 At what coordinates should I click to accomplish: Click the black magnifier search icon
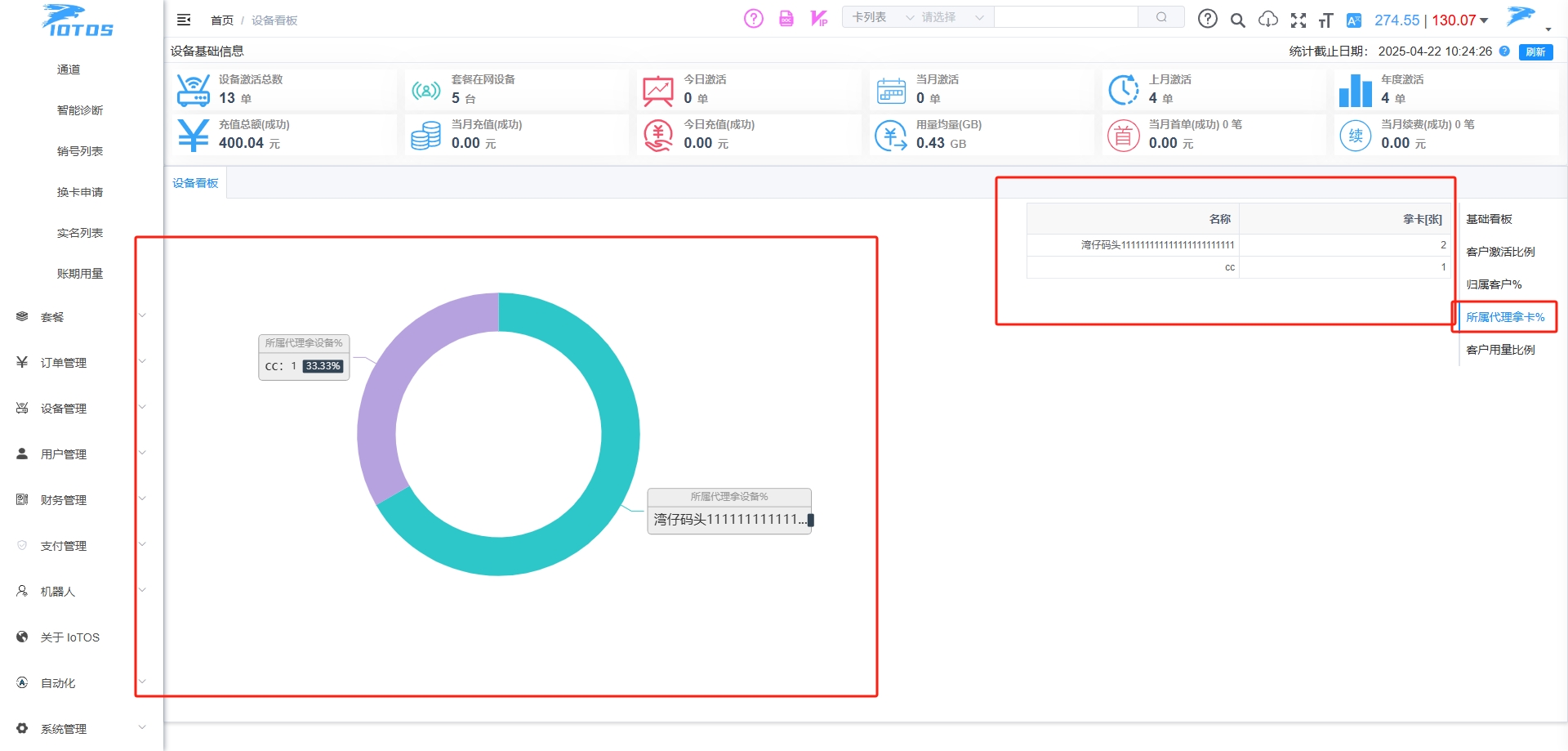pyautogui.click(x=1238, y=20)
